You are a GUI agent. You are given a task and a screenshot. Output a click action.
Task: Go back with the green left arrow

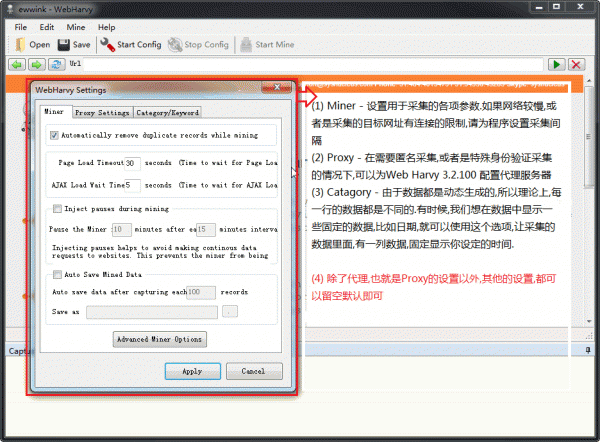17,65
